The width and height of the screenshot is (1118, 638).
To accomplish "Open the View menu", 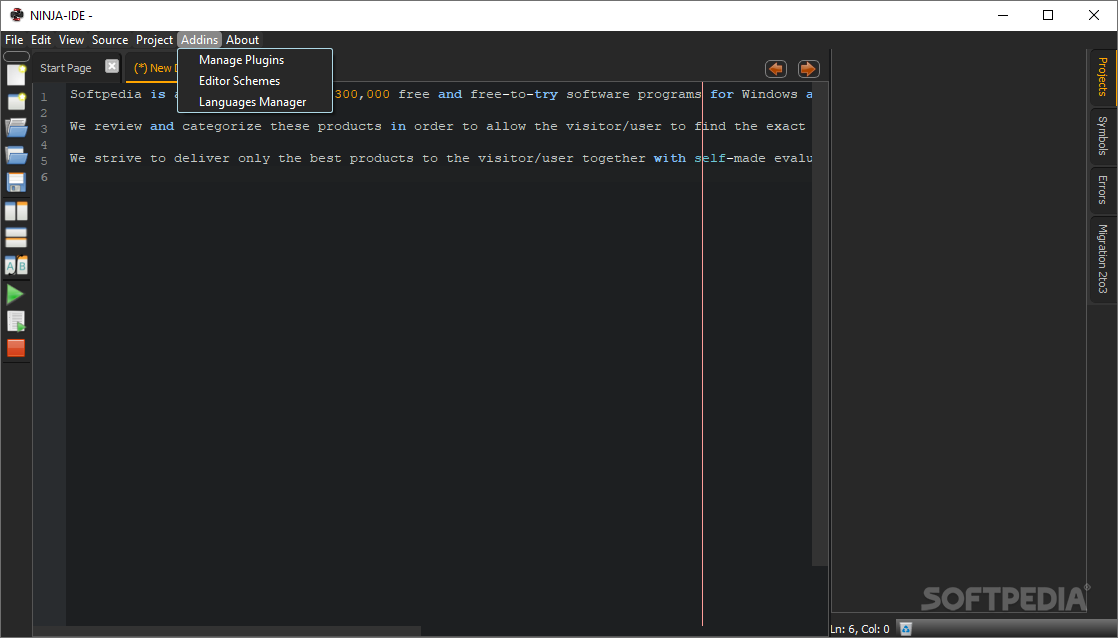I will [71, 40].
